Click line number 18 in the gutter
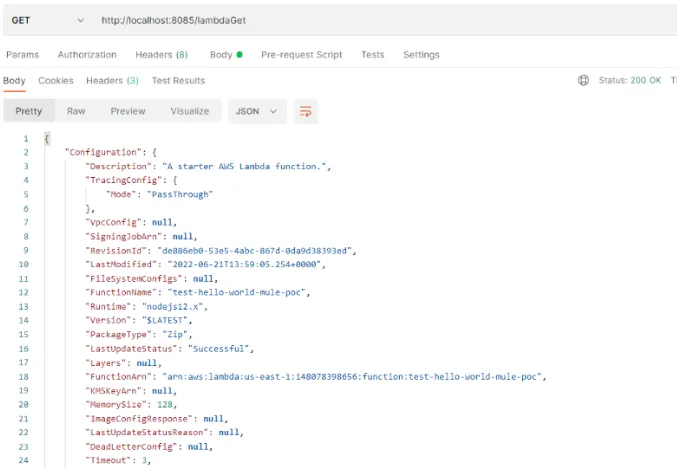The height and width of the screenshot is (469, 677). (23, 377)
